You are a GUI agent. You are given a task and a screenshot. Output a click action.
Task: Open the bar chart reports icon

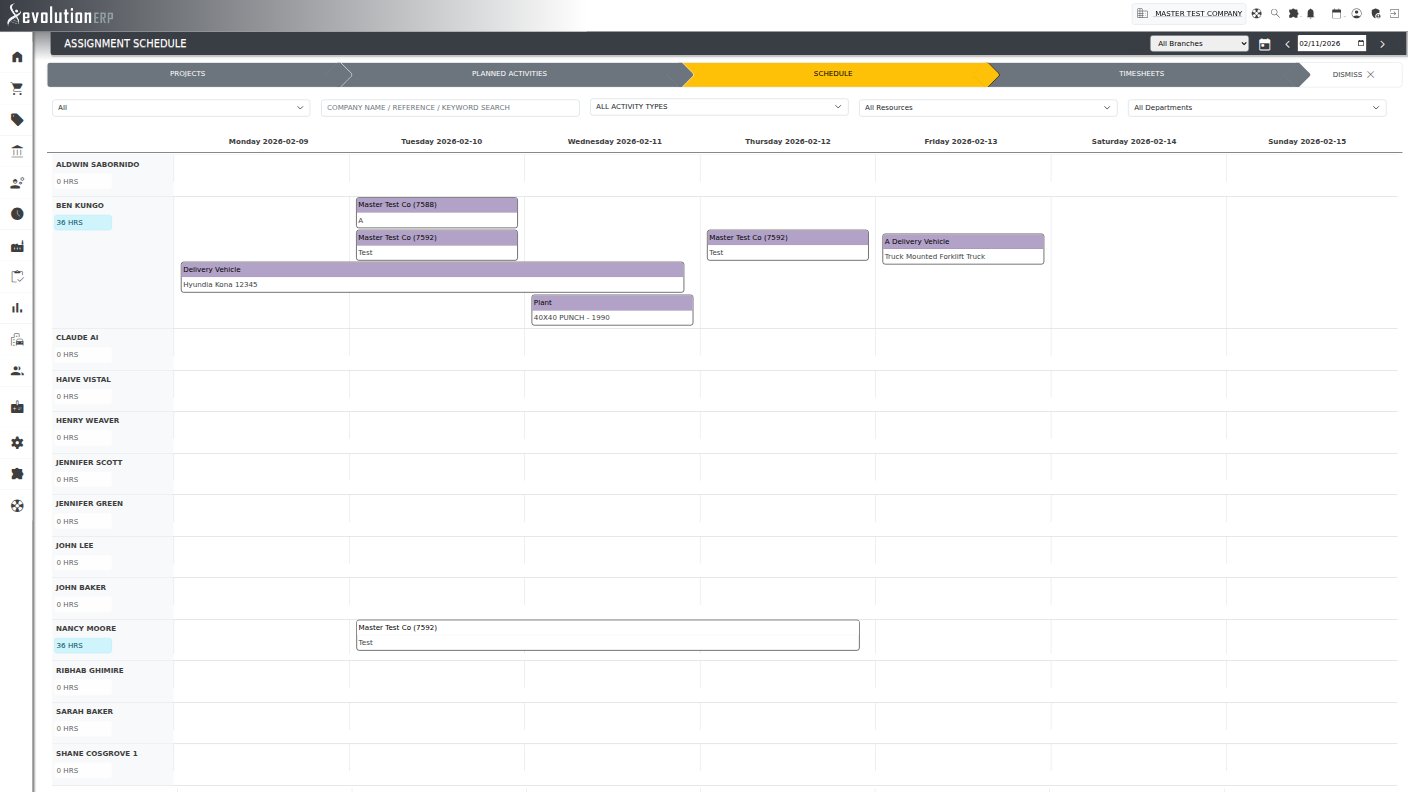(x=17, y=308)
